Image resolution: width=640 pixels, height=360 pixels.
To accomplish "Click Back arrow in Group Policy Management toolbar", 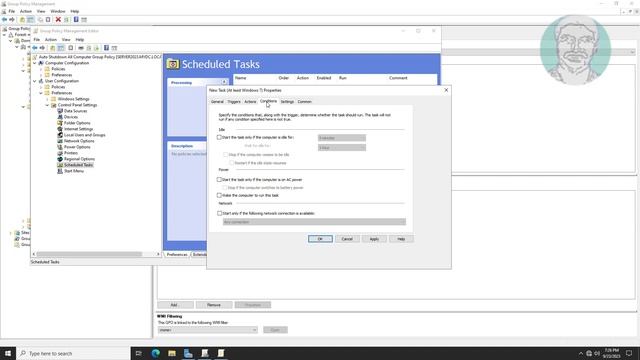I will [x=4, y=20].
